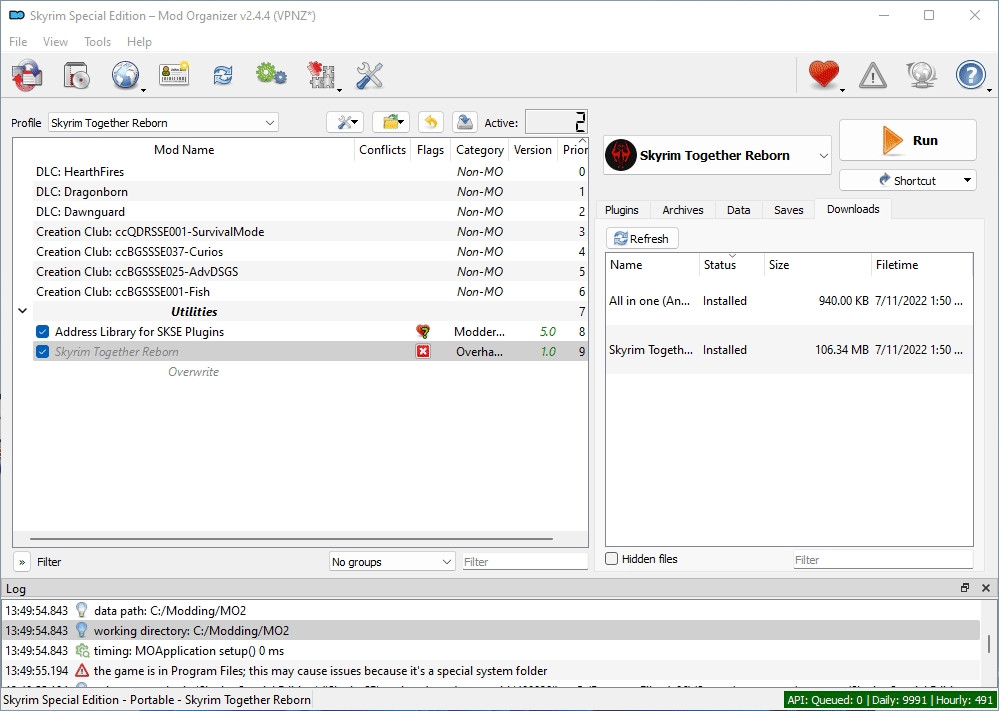Open the profiles ID card icon
Image resolution: width=999 pixels, height=711 pixels.
click(x=174, y=75)
